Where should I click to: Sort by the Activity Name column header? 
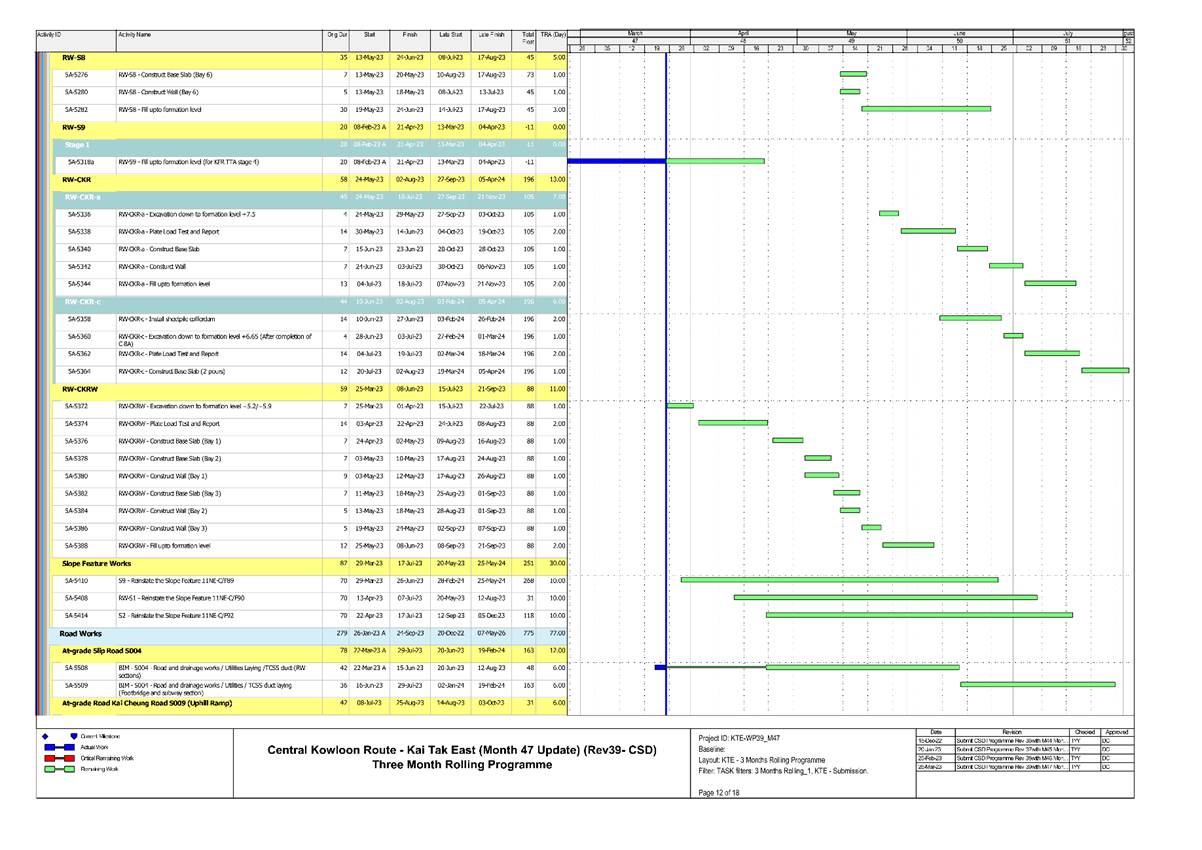click(135, 34)
